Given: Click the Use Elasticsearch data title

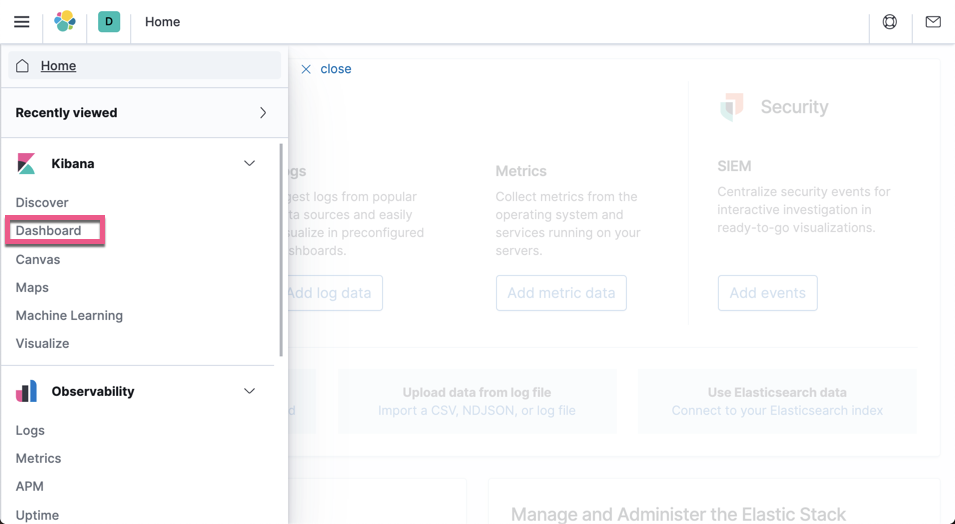Looking at the screenshot, I should tap(777, 392).
